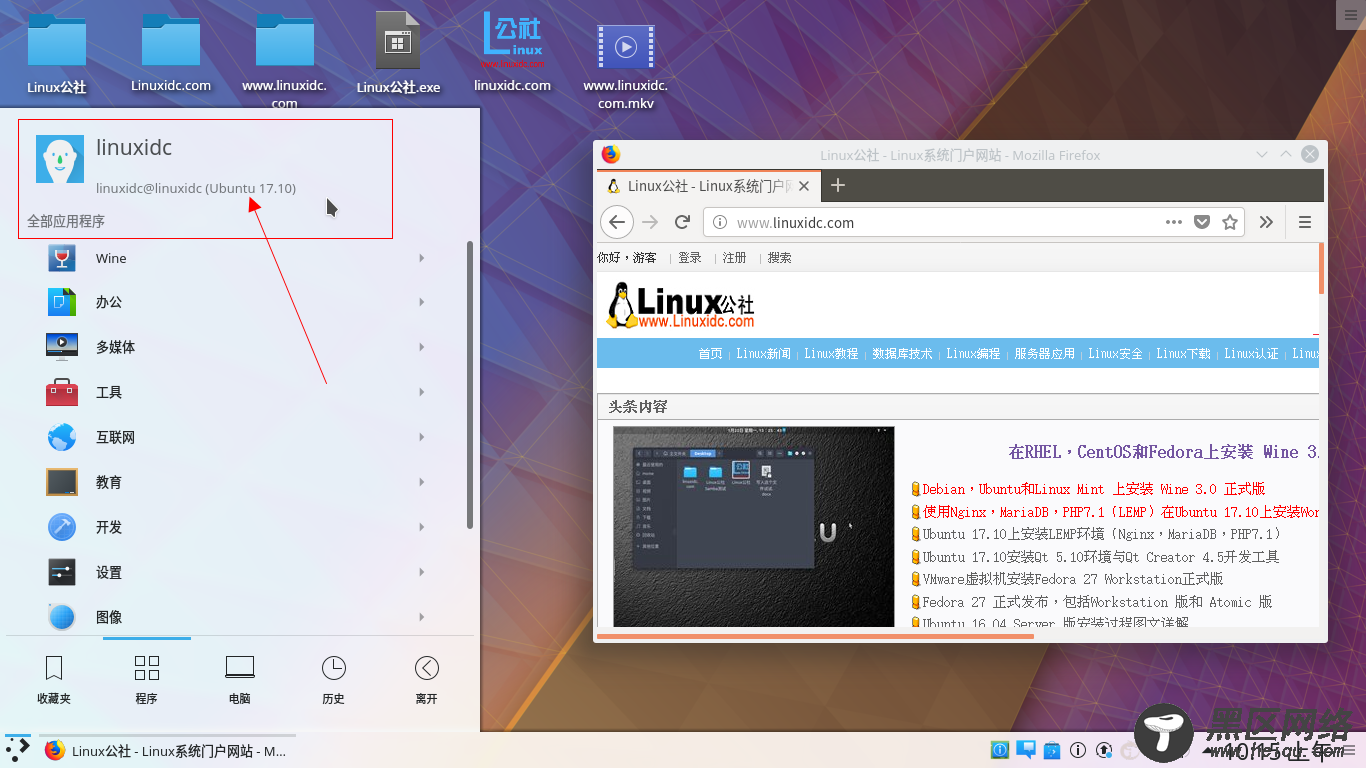The height and width of the screenshot is (768, 1366).
Task: Expand the 工具 submenu arrow
Action: click(x=422, y=392)
